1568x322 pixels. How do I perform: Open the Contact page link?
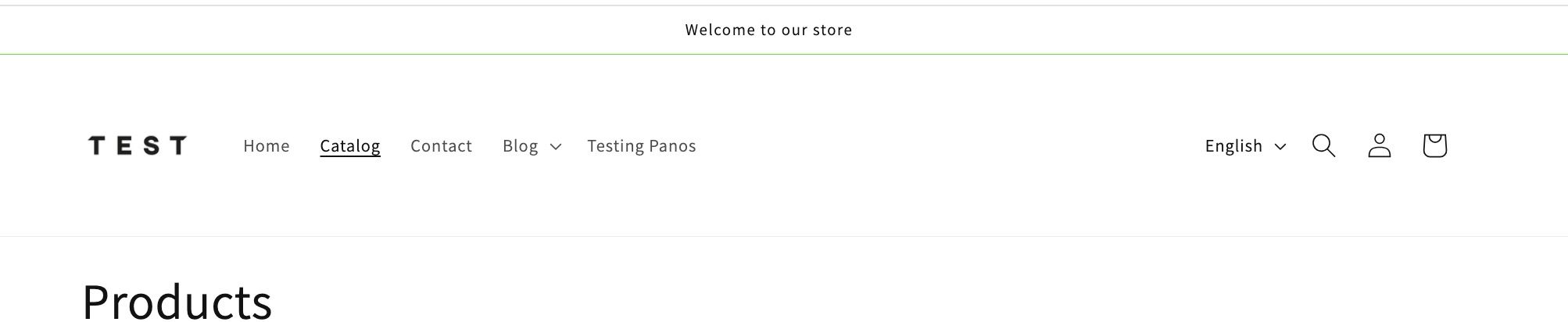tap(441, 146)
